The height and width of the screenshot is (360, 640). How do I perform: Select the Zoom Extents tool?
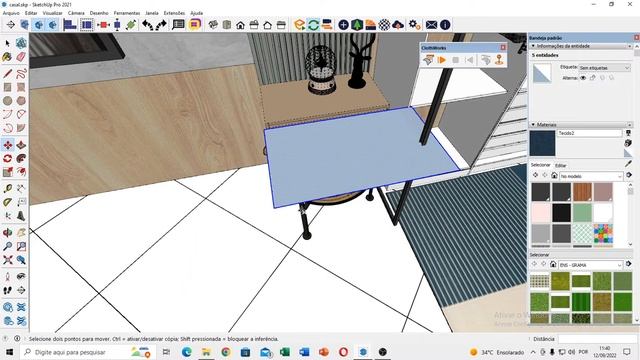pos(7,260)
